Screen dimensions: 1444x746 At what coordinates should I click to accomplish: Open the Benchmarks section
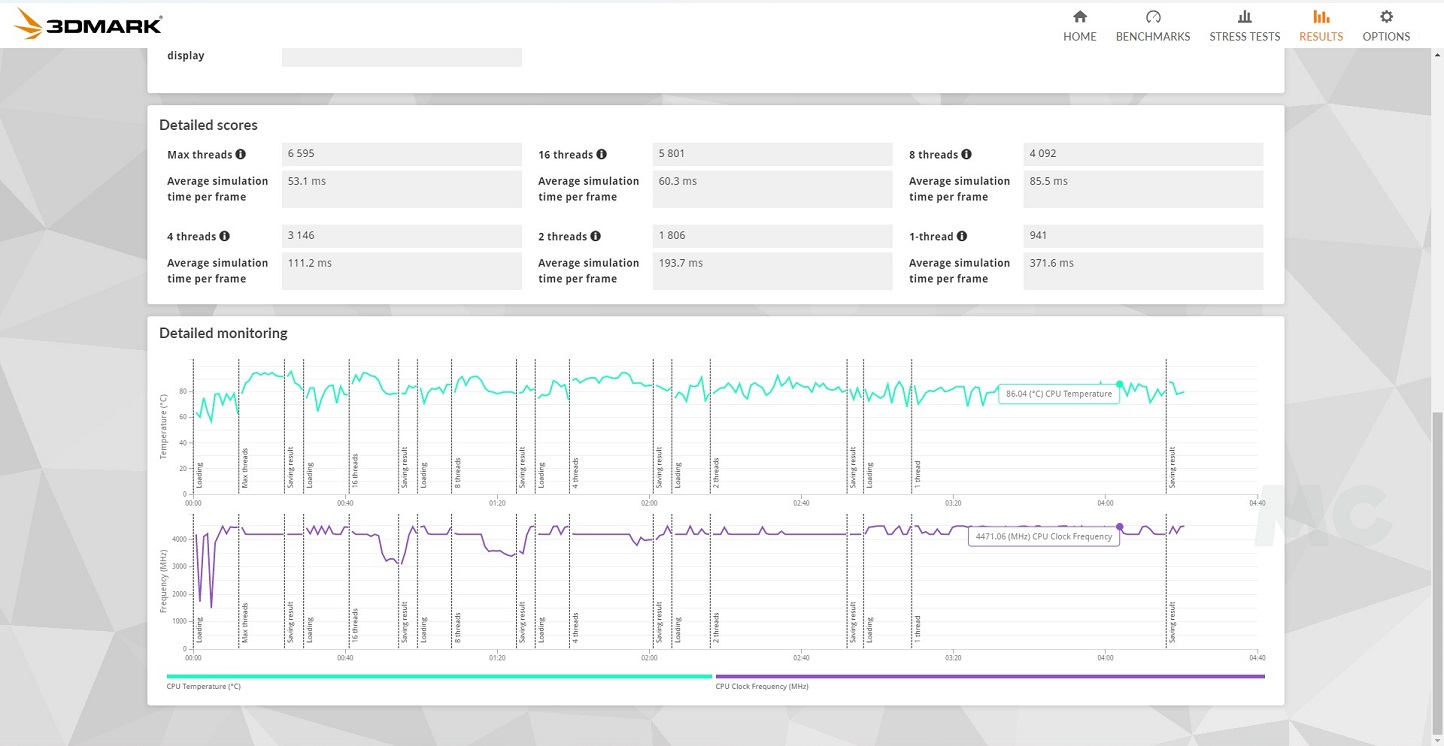pos(1152,26)
